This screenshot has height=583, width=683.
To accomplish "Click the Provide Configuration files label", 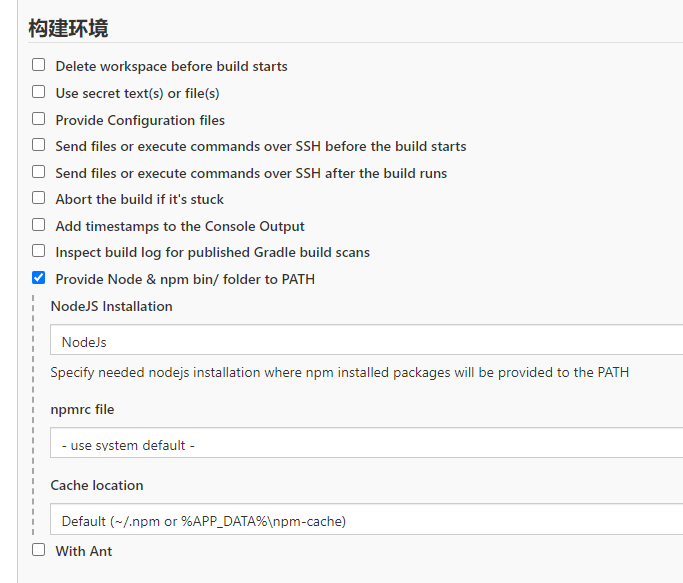I will tap(140, 120).
